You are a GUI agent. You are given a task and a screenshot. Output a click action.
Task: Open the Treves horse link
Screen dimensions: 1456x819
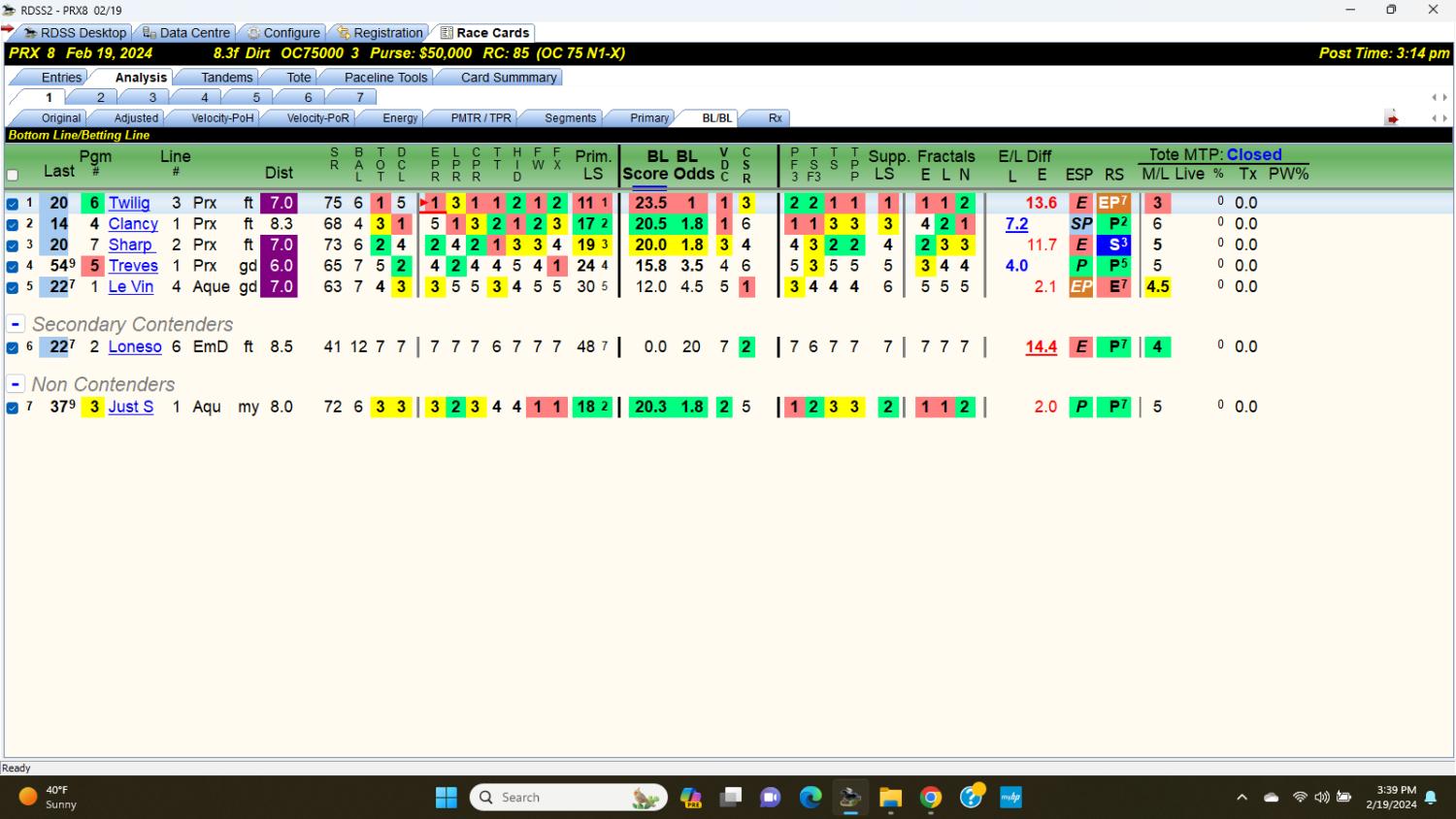click(x=133, y=266)
